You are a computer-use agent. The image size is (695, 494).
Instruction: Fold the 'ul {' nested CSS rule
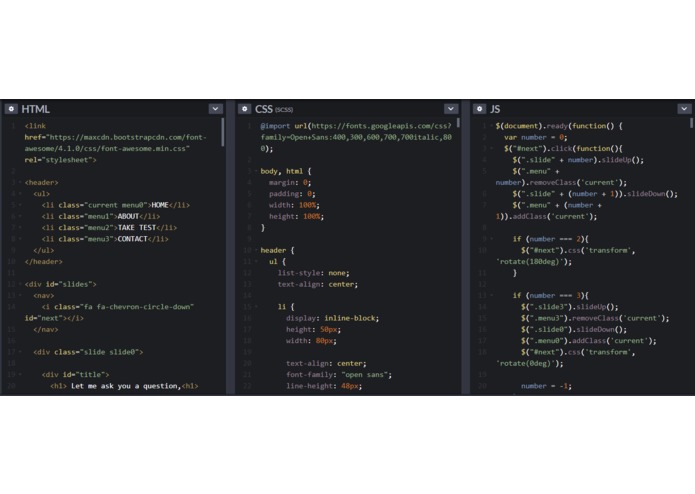coord(256,261)
